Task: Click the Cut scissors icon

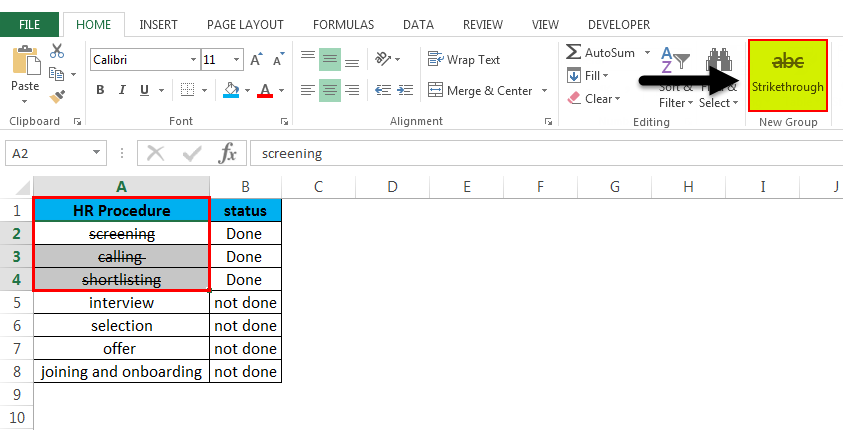Action: tap(57, 51)
